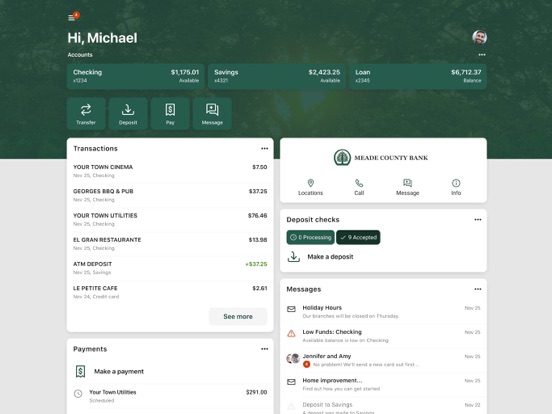
Task: Select the 9 Accepted filter
Action: click(358, 237)
